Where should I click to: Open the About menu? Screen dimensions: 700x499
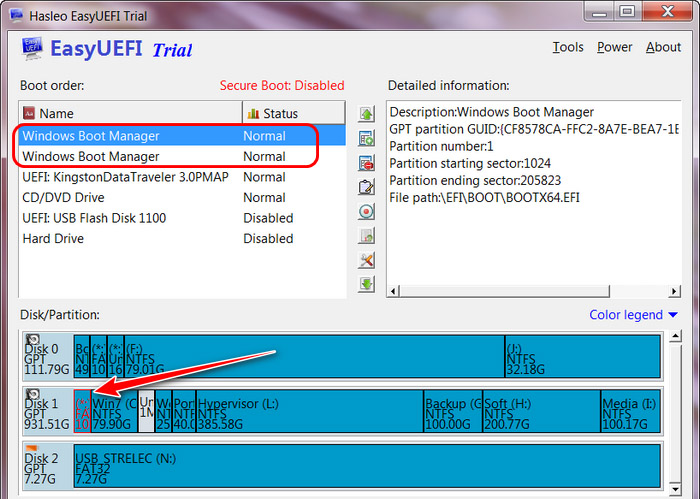coord(663,47)
